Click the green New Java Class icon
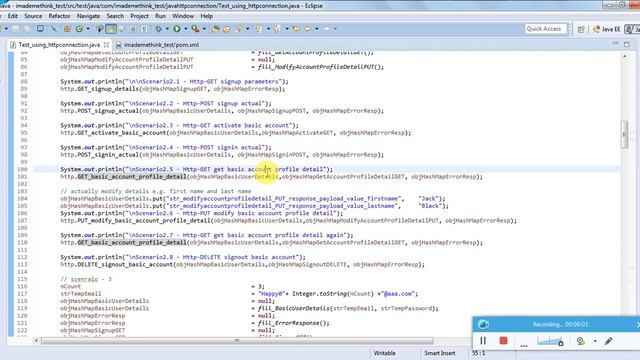The width and height of the screenshot is (640, 360). click(79, 29)
